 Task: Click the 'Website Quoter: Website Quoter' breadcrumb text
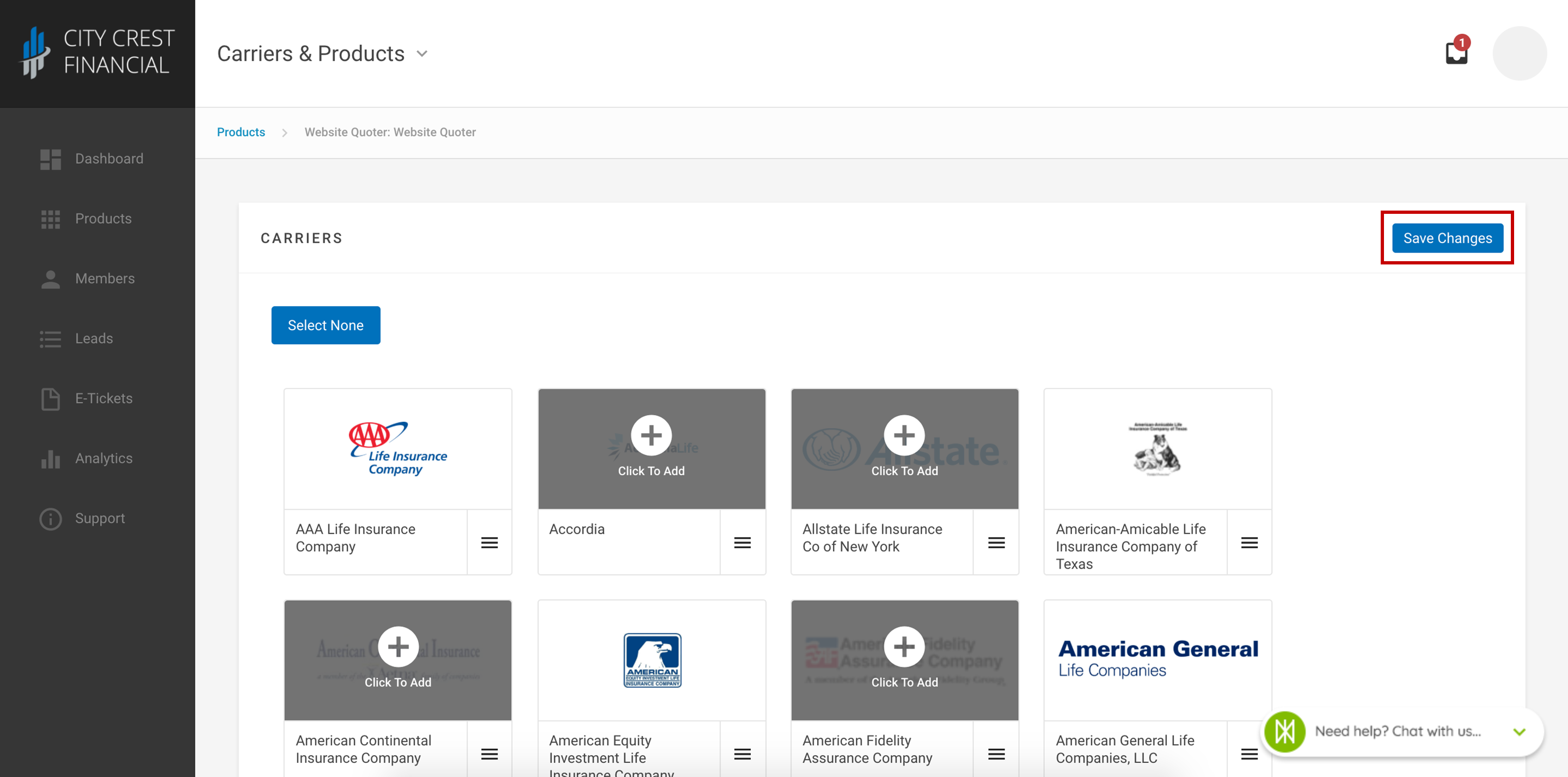pos(390,132)
